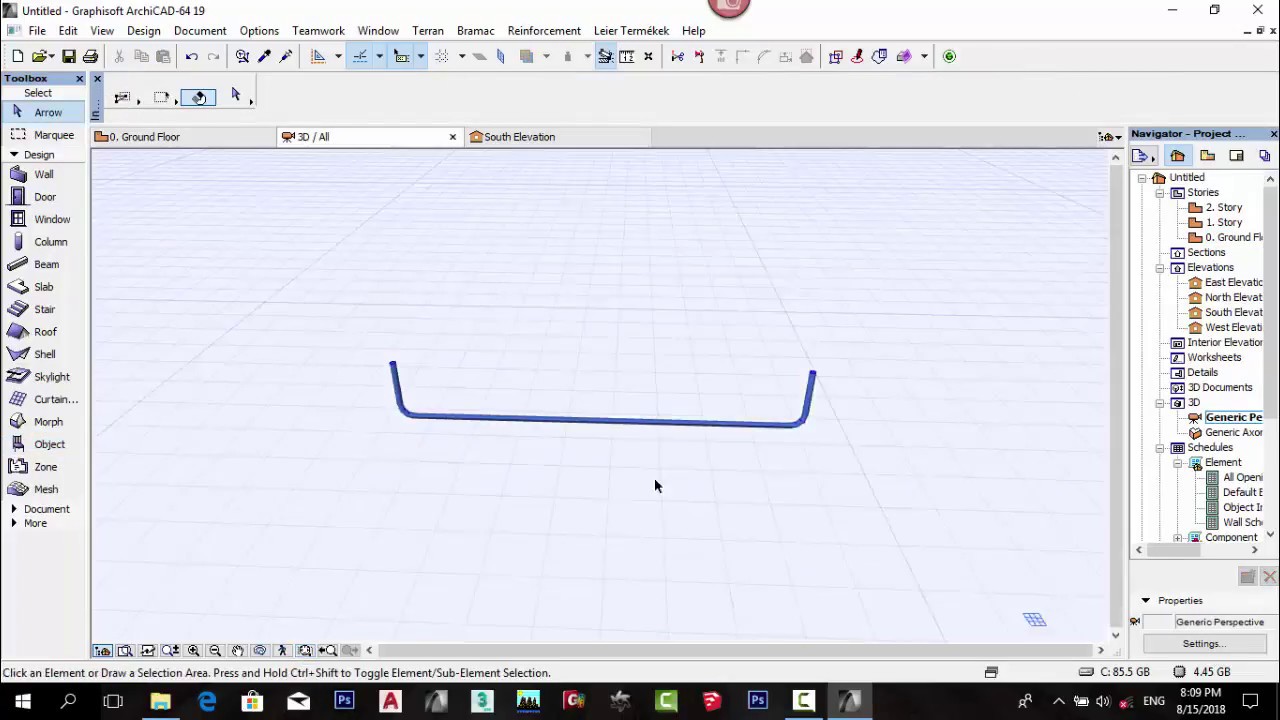Select the Slab tool
Screen dimensions: 1280x720
point(44,287)
